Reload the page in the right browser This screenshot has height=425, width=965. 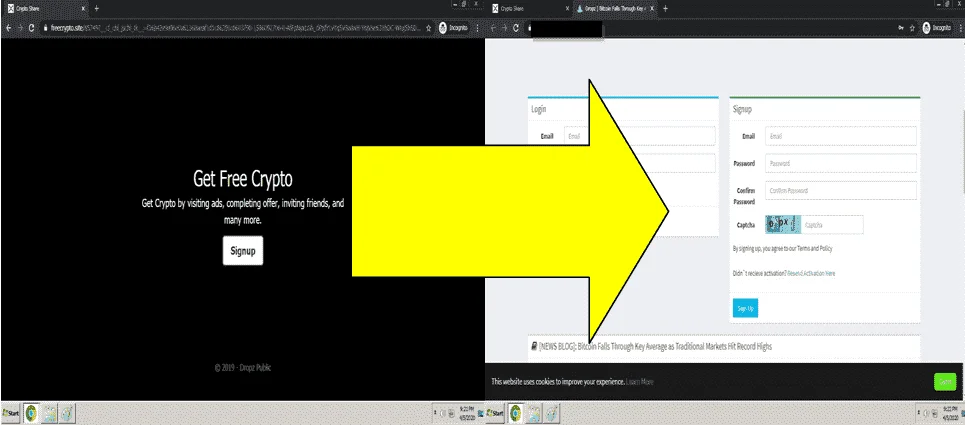516,28
